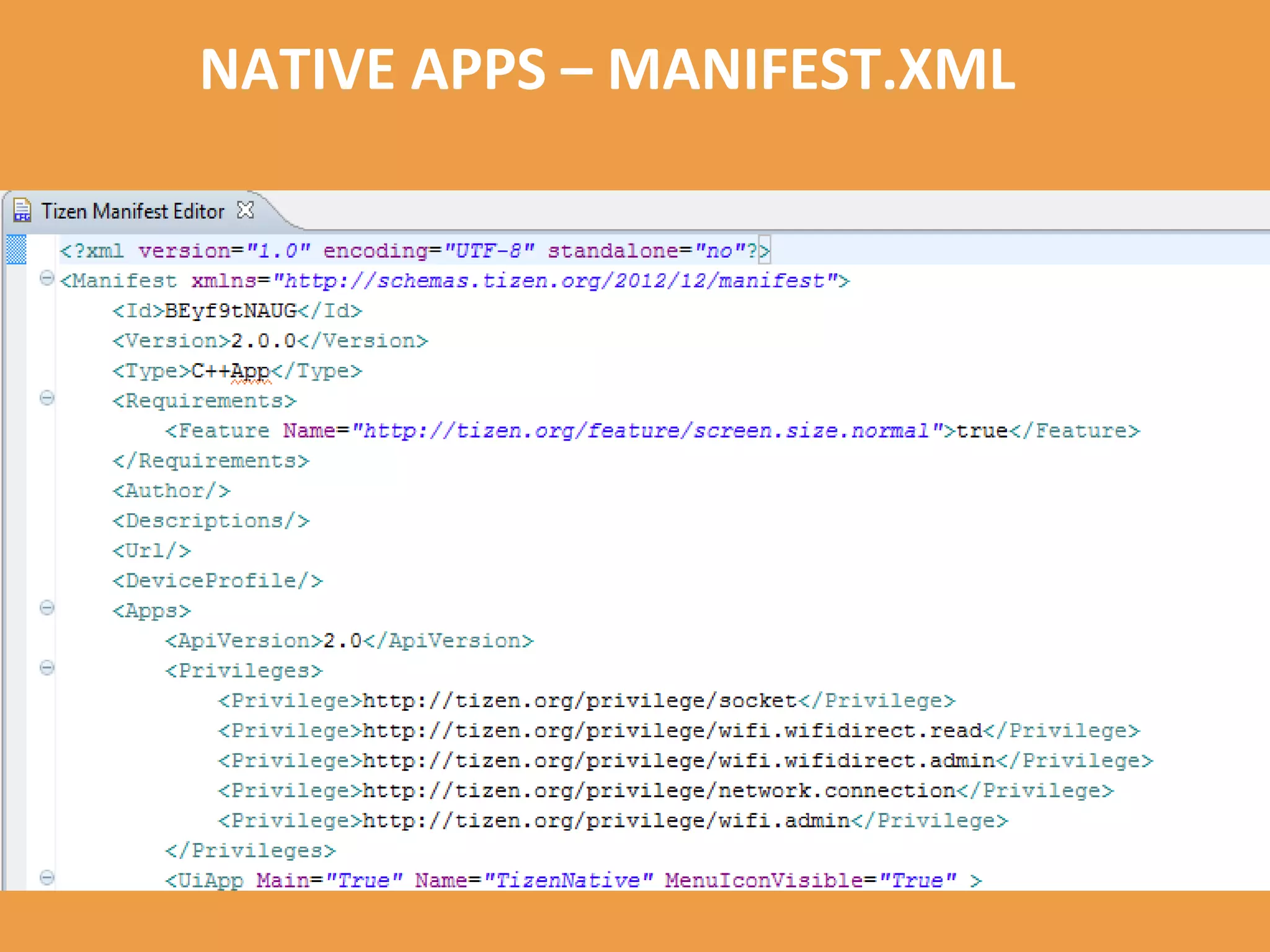This screenshot has width=1270, height=952.
Task: Click the Type value C++App
Action: pyautogui.click(x=230, y=371)
